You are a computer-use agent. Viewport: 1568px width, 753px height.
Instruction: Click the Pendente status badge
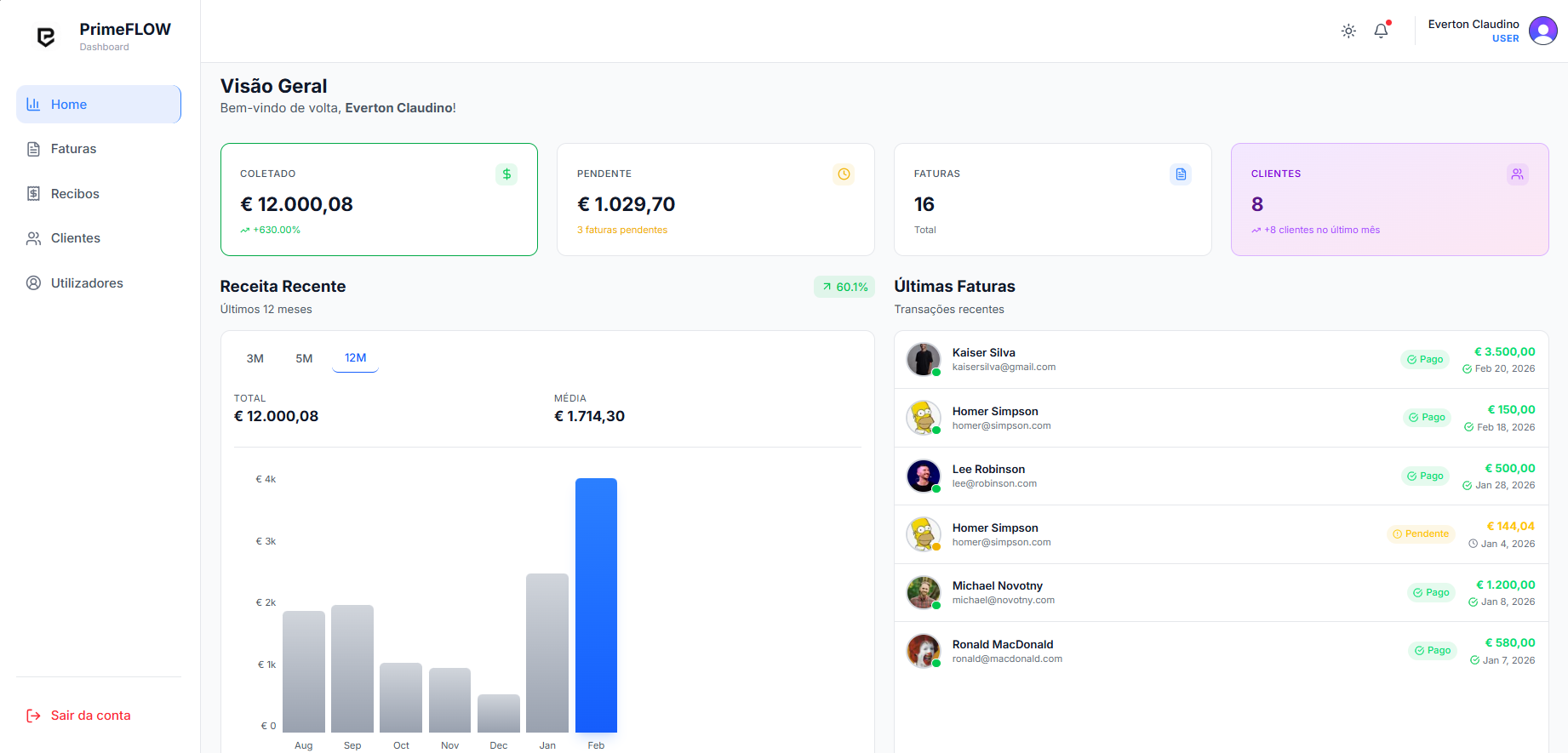pos(1421,534)
